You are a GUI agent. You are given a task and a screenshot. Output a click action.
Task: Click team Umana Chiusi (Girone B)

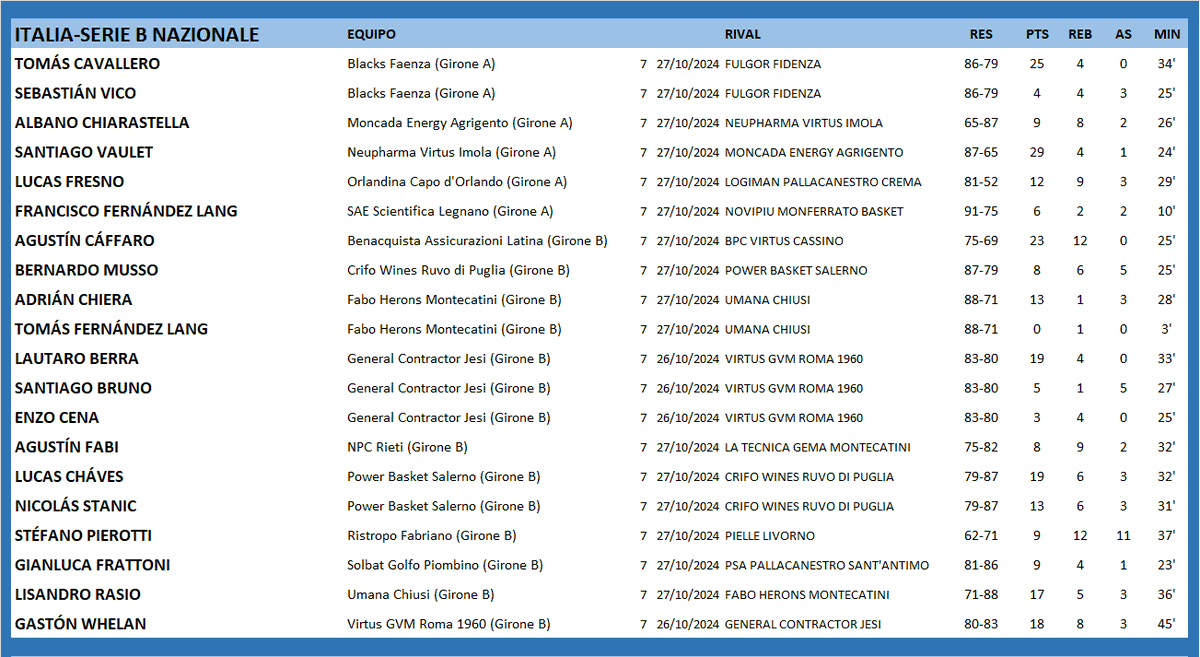coord(420,595)
